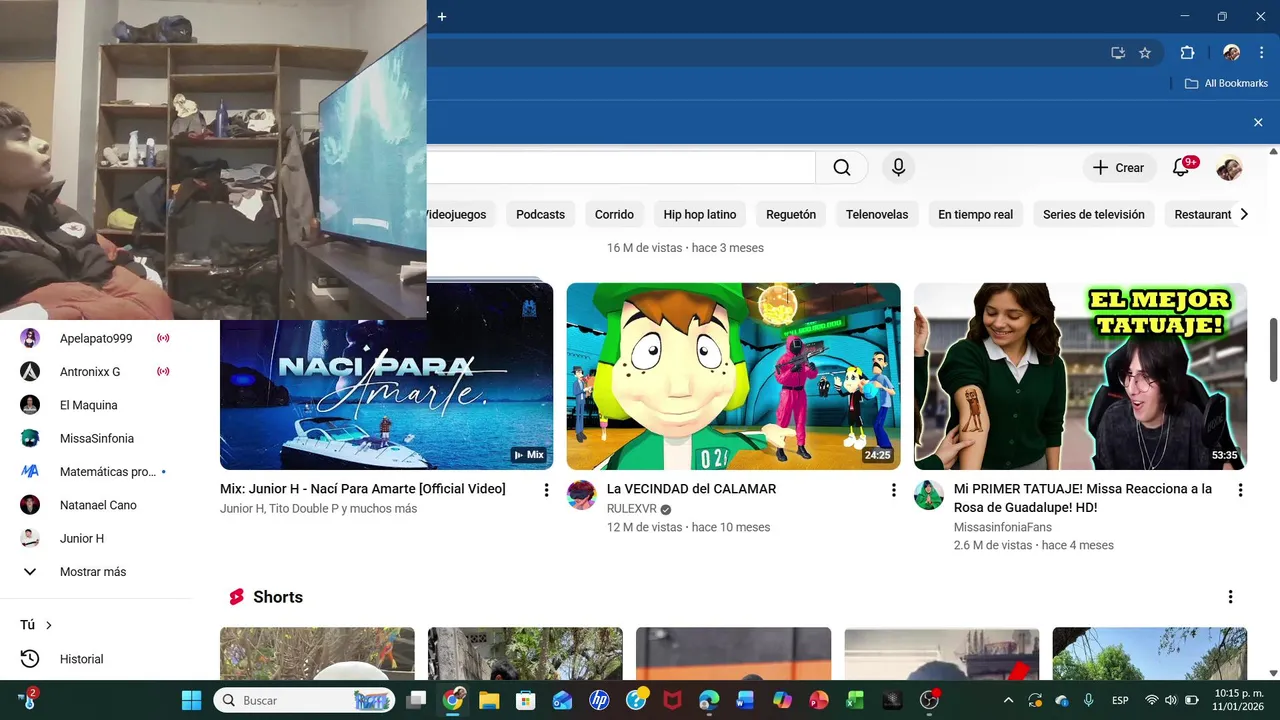
Task: Open Chrome three-dot menu
Action: (1261, 53)
